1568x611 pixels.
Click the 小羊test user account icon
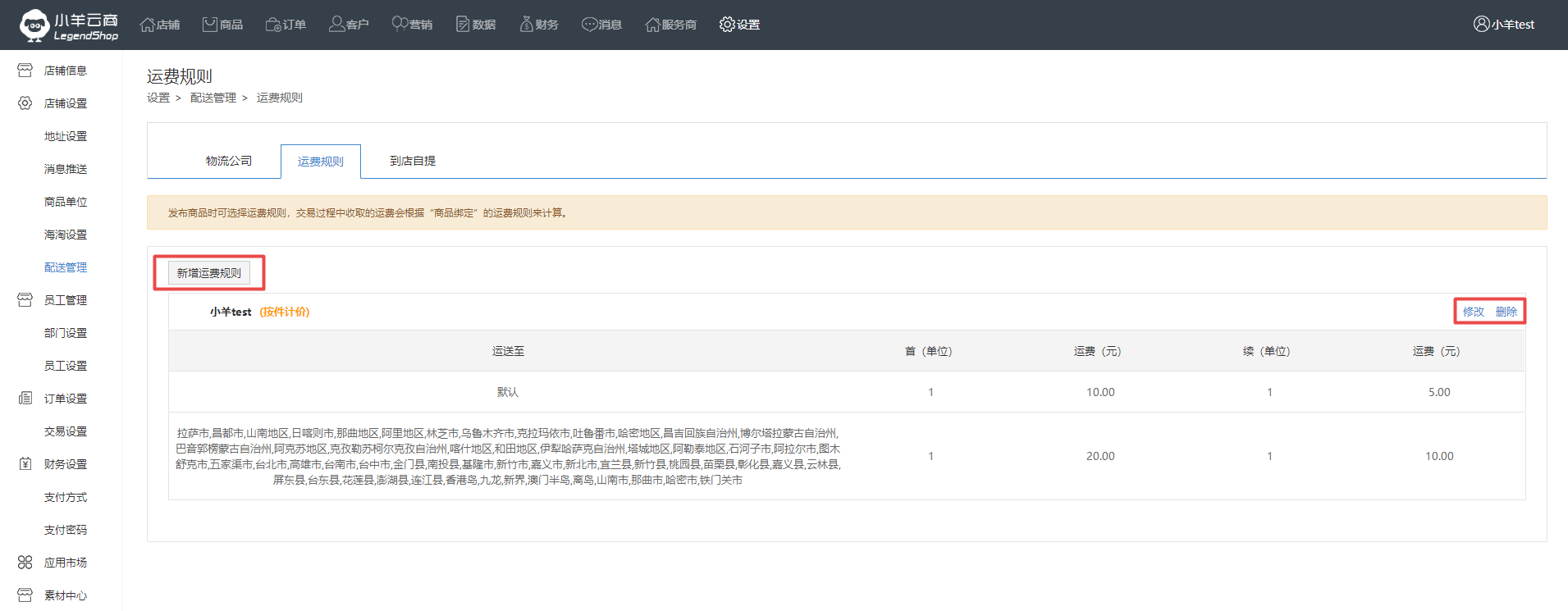[1481, 25]
